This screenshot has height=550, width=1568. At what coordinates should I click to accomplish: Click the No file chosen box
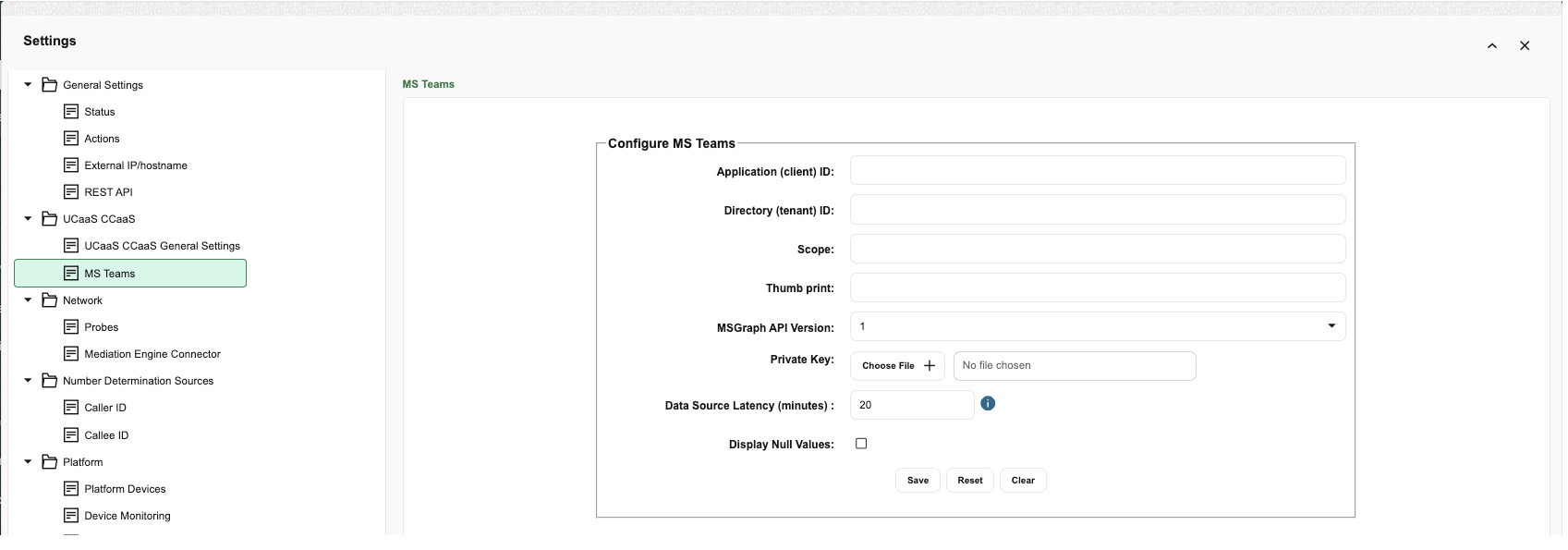(1075, 365)
